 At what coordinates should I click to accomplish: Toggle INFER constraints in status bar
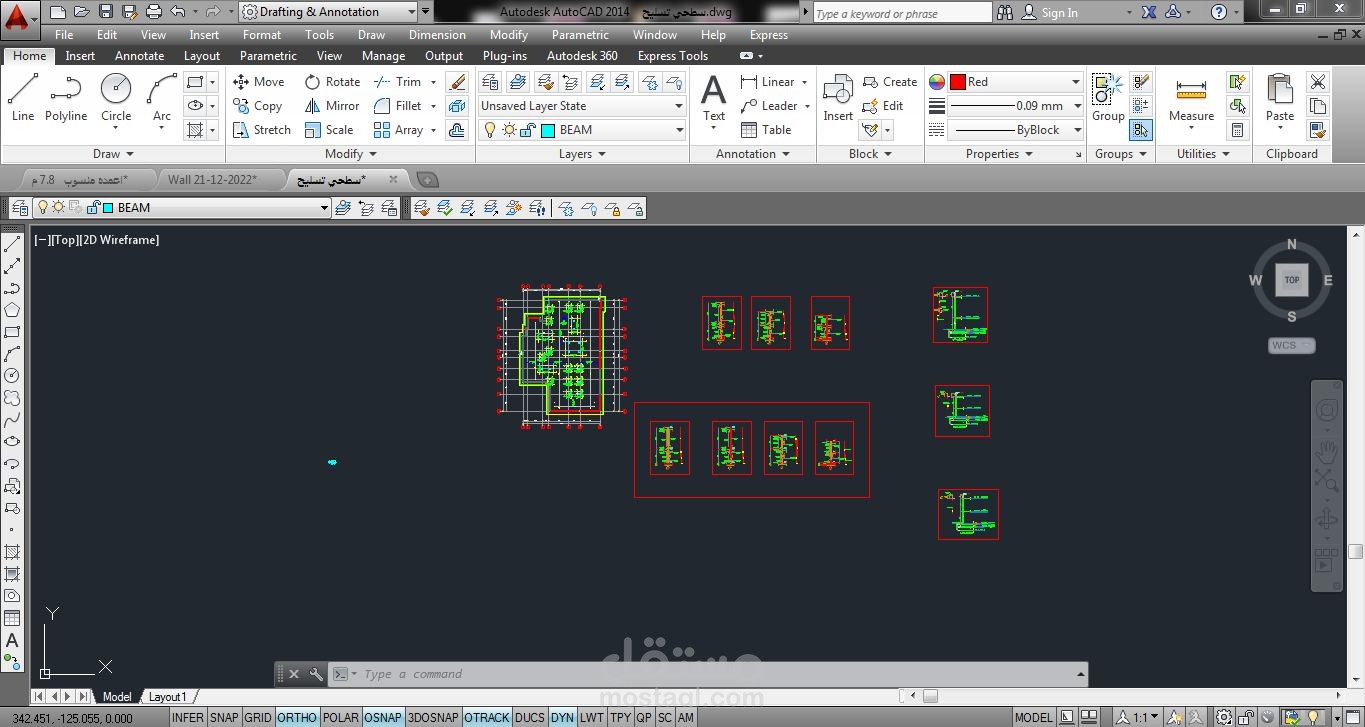point(188,717)
